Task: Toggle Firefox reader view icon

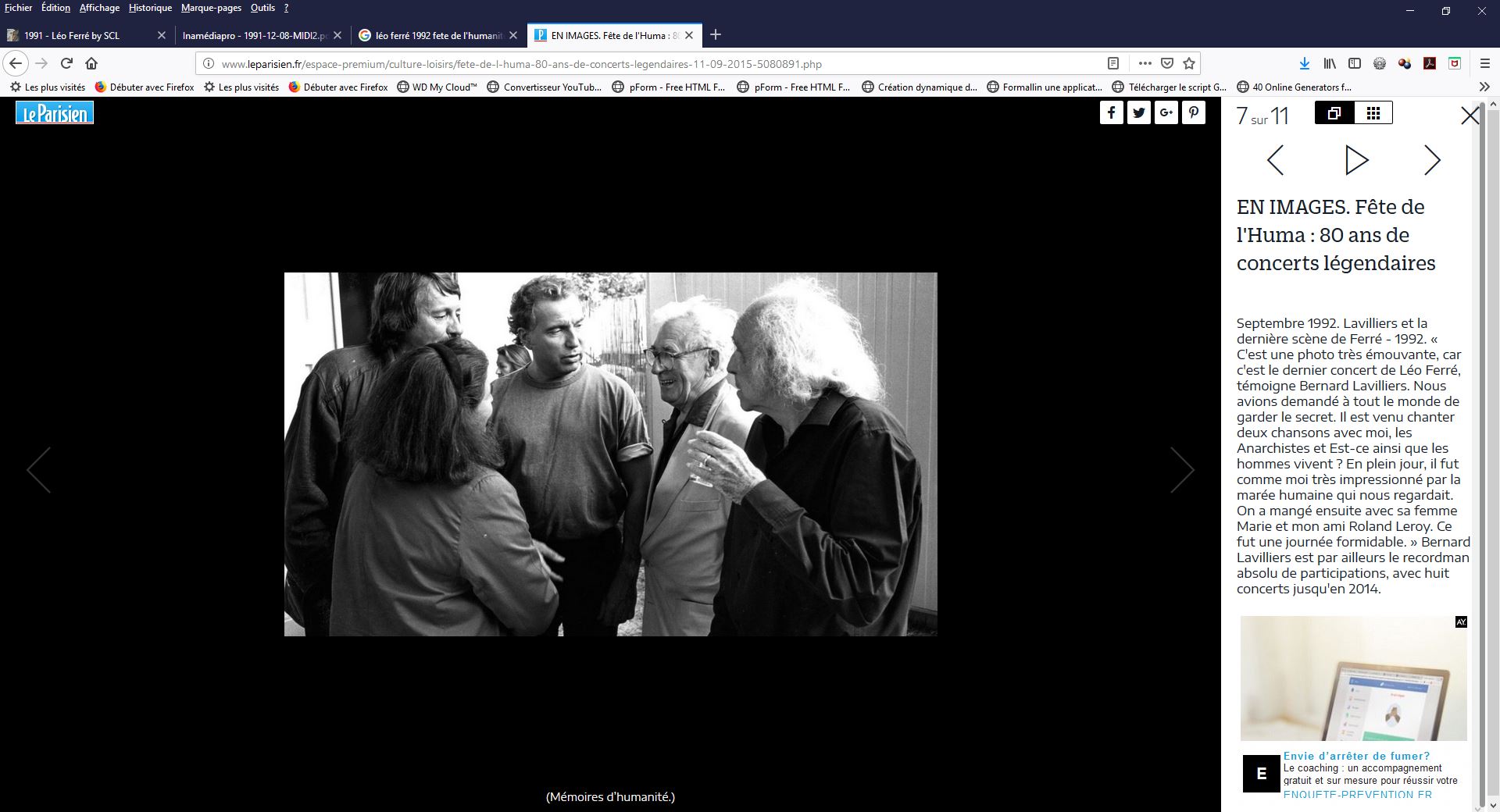Action: pos(1113,64)
